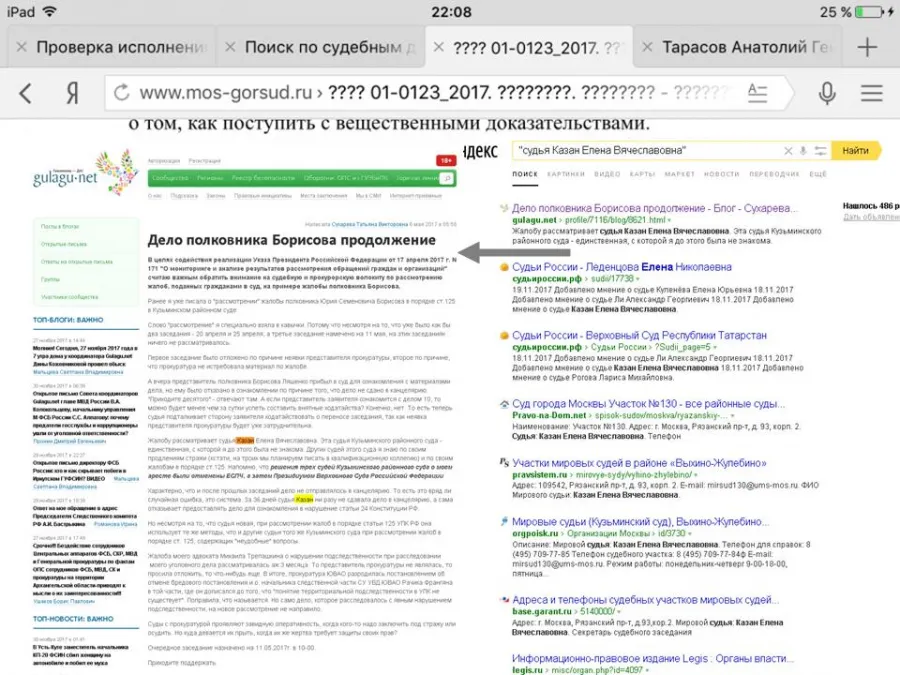
Task: Click article heading "Дело полковника Борисова продолжение"
Action: click(292, 240)
